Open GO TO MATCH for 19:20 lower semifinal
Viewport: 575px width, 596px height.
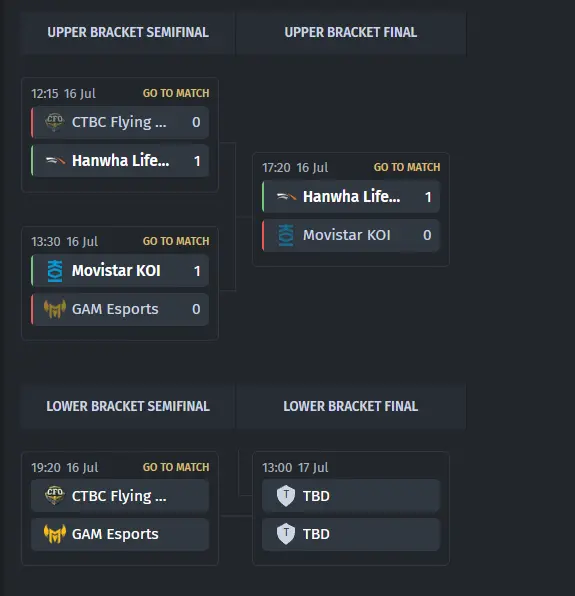point(176,467)
